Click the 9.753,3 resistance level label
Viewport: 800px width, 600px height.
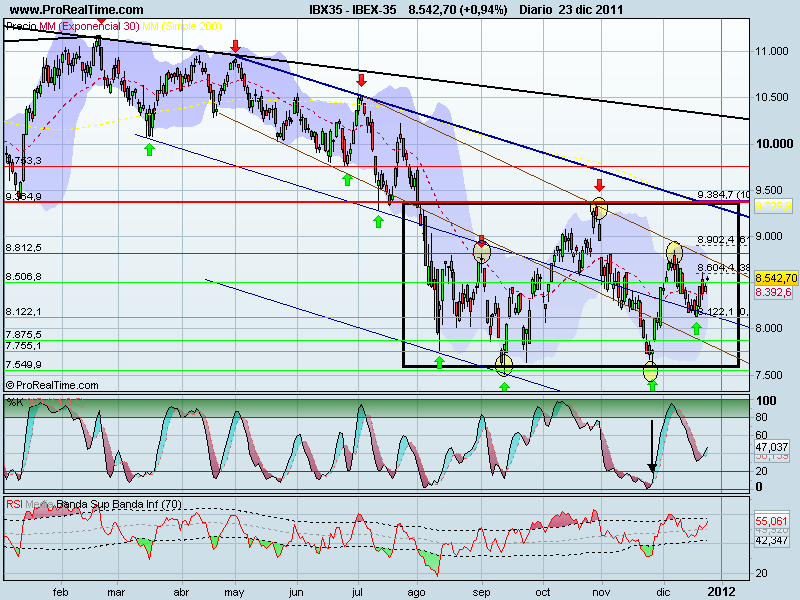coord(23,161)
